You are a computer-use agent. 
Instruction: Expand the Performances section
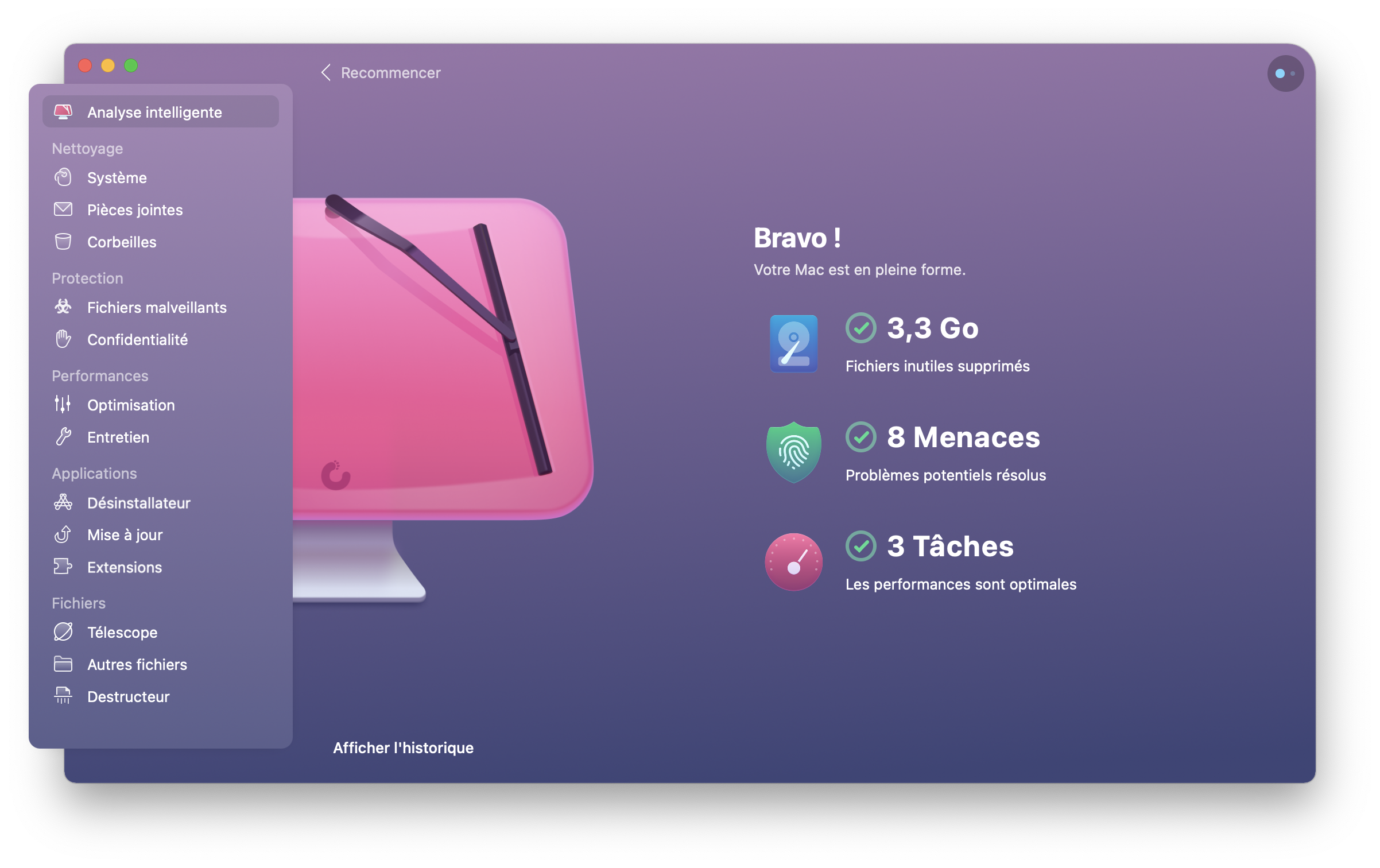(99, 374)
